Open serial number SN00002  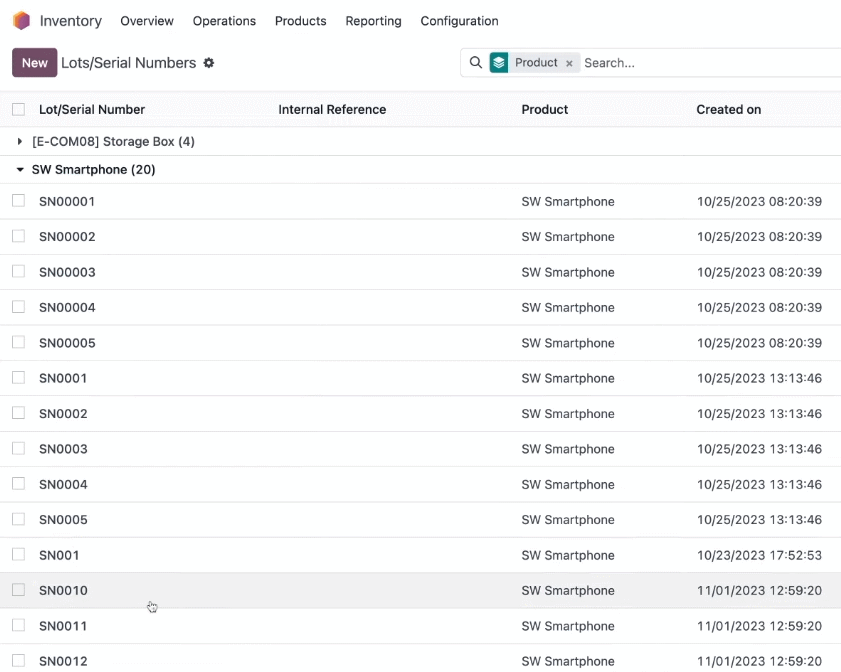tap(67, 237)
